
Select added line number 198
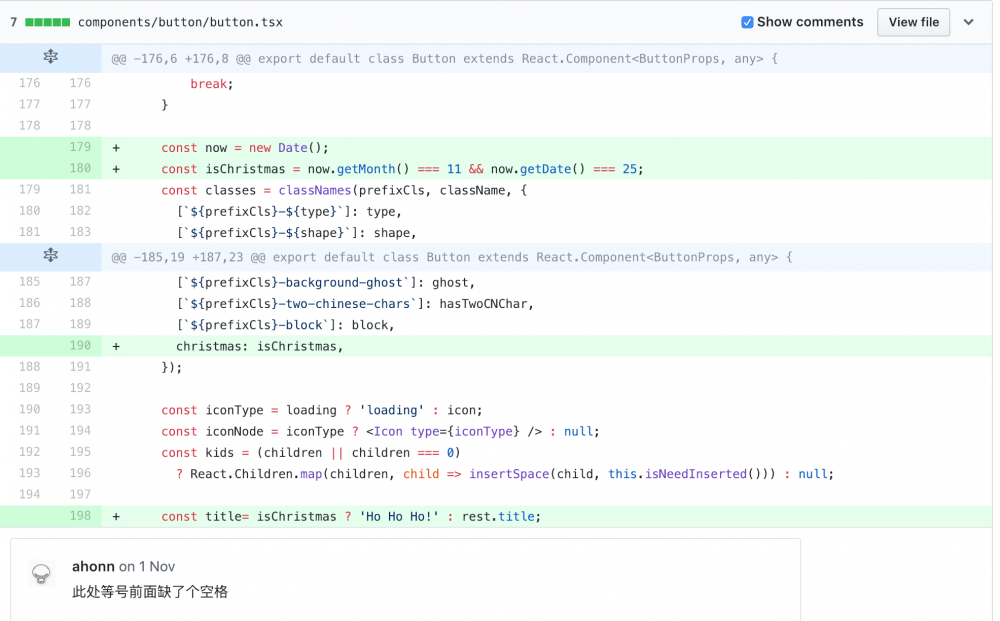[80, 516]
